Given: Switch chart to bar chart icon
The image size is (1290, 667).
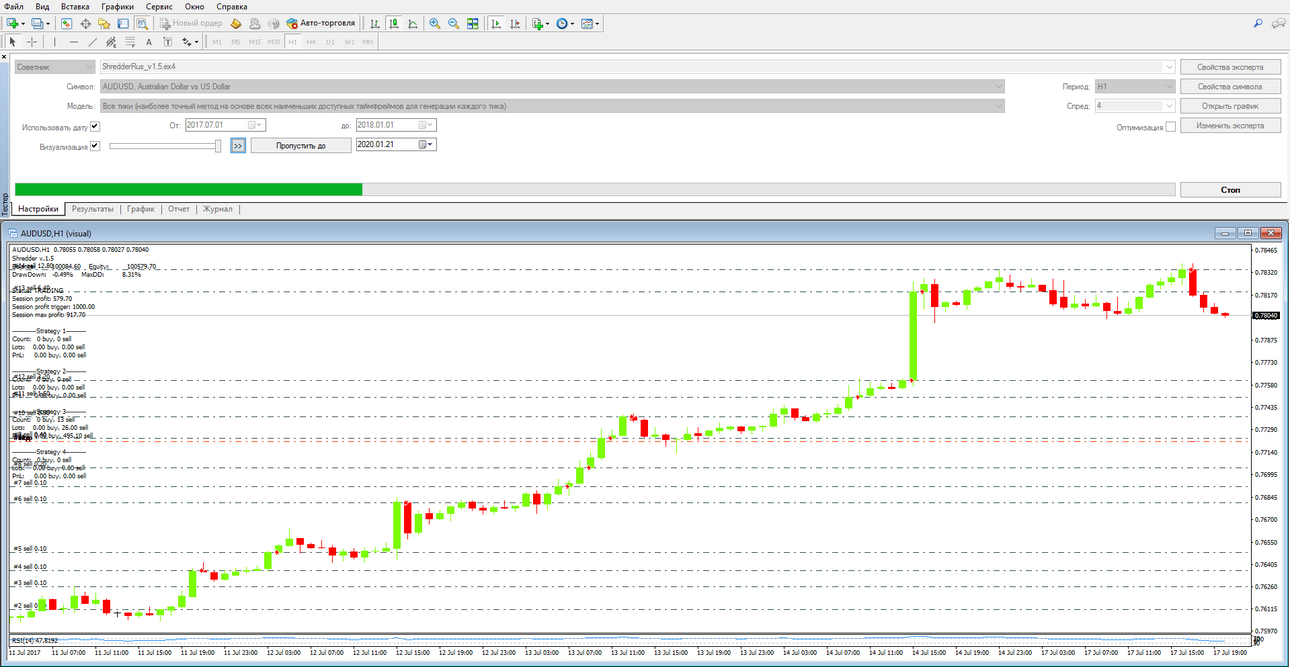Looking at the screenshot, I should pyautogui.click(x=375, y=23).
